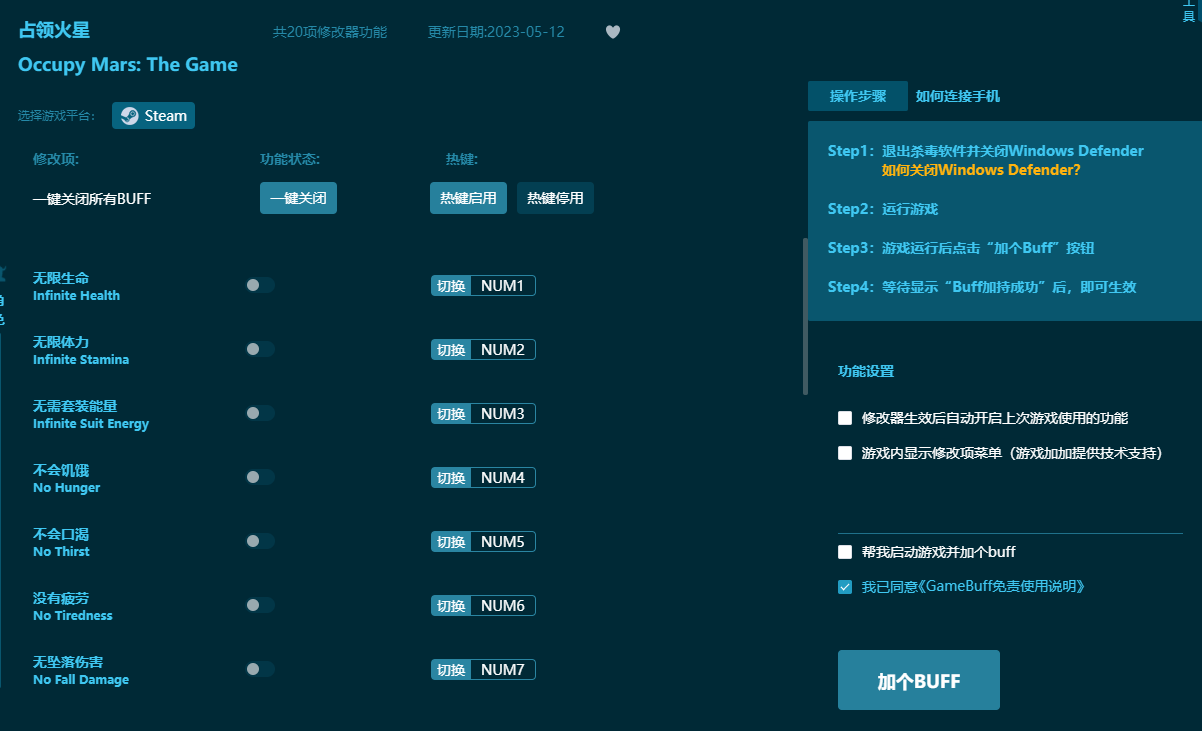Switch to 如何连接手机 tab
The image size is (1202, 731).
coord(957,96)
